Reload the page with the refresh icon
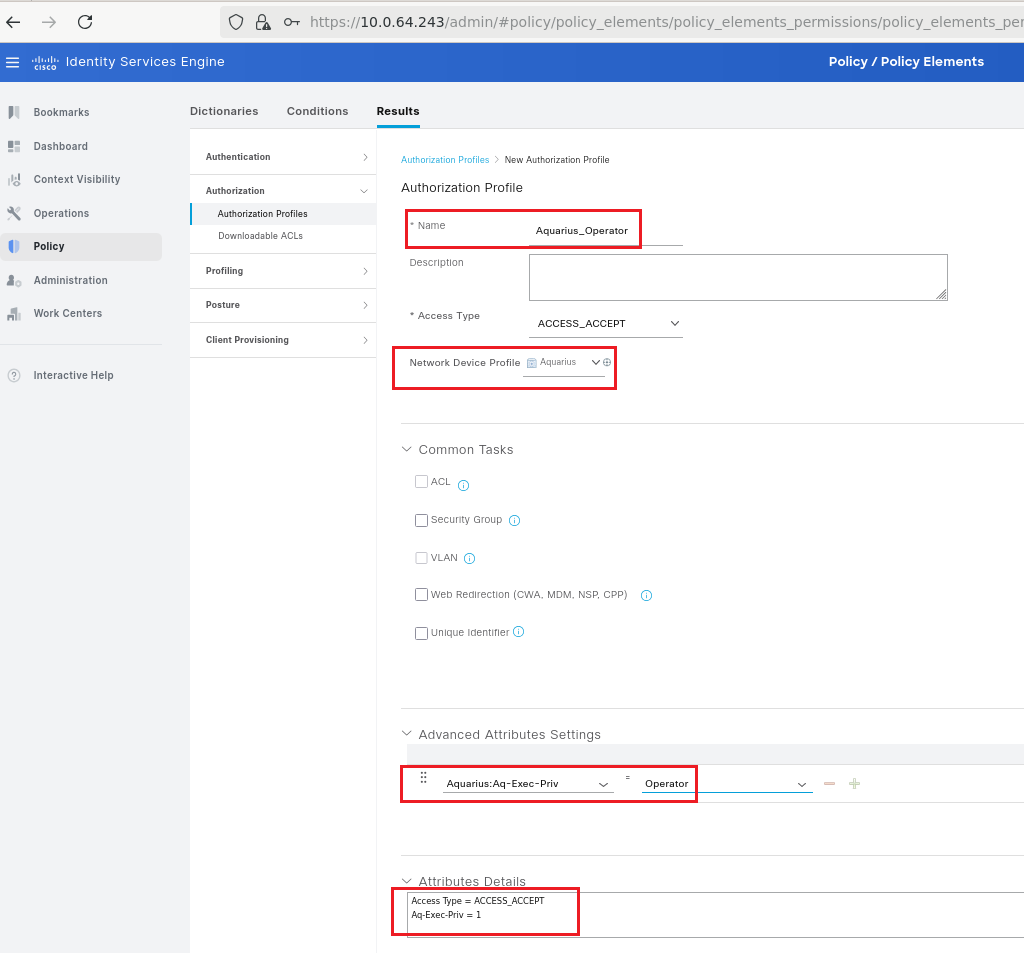Image resolution: width=1024 pixels, height=953 pixels. tap(85, 22)
